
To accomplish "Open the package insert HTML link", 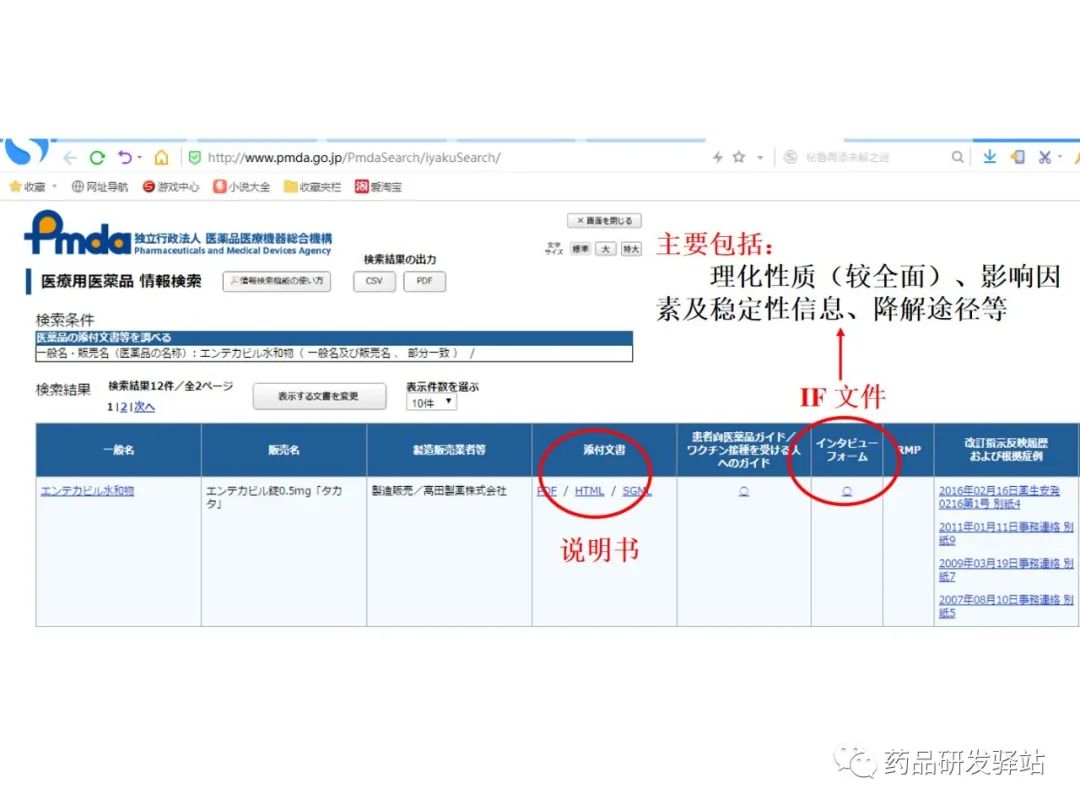I will [x=589, y=490].
